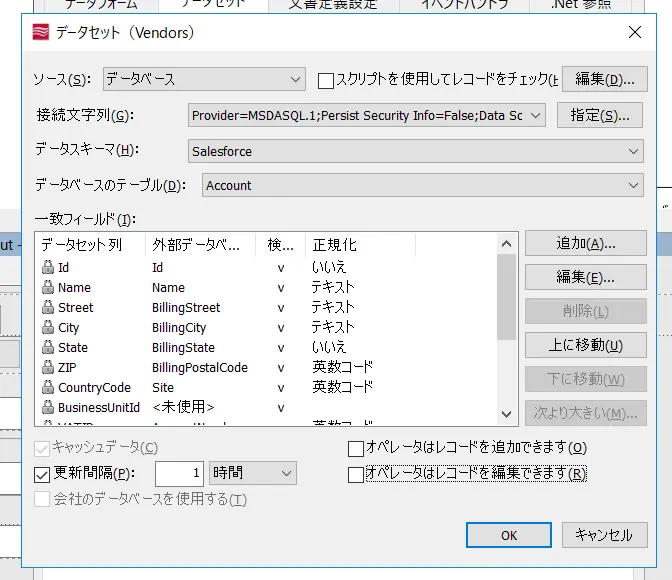672x580 pixels.
Task: Enable the スクリプトを使用してレコードをチェック checkbox
Action: click(326, 81)
